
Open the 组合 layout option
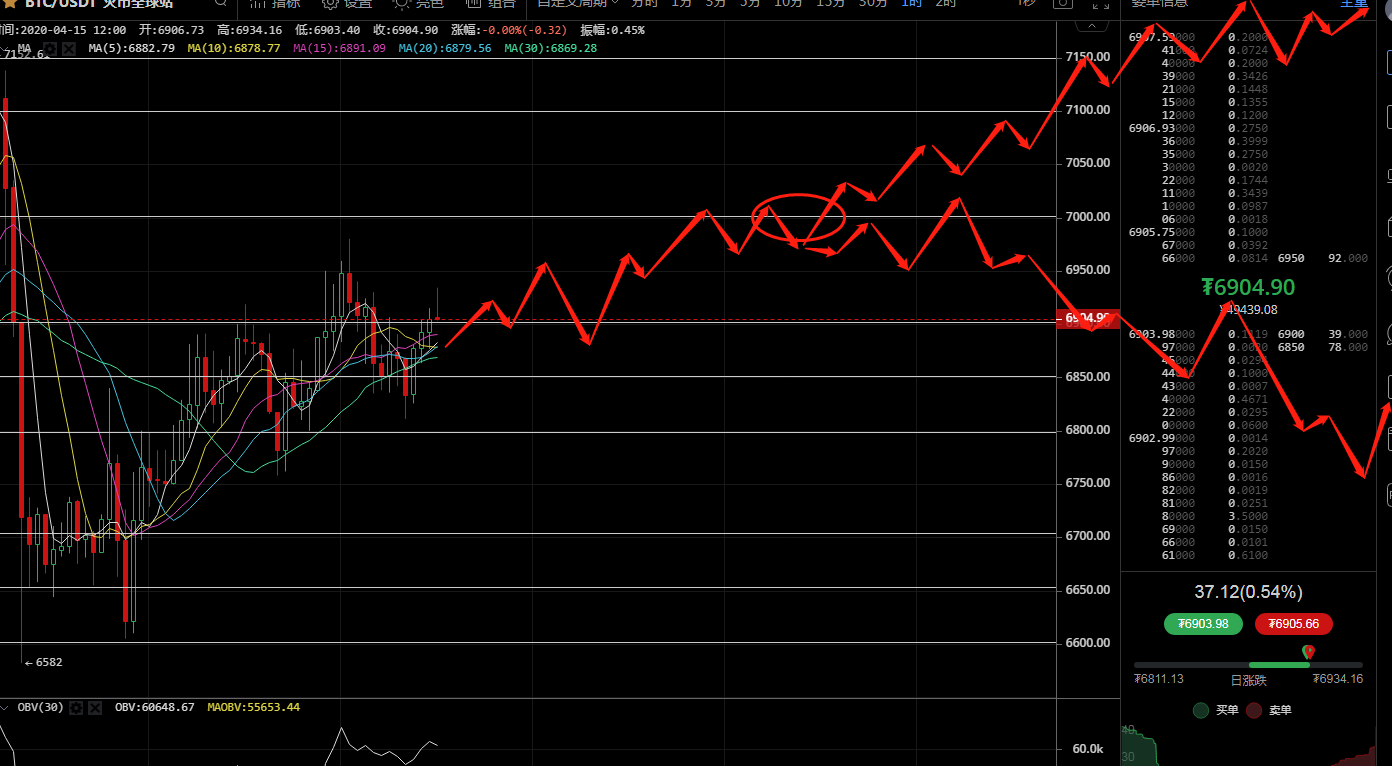491,3
